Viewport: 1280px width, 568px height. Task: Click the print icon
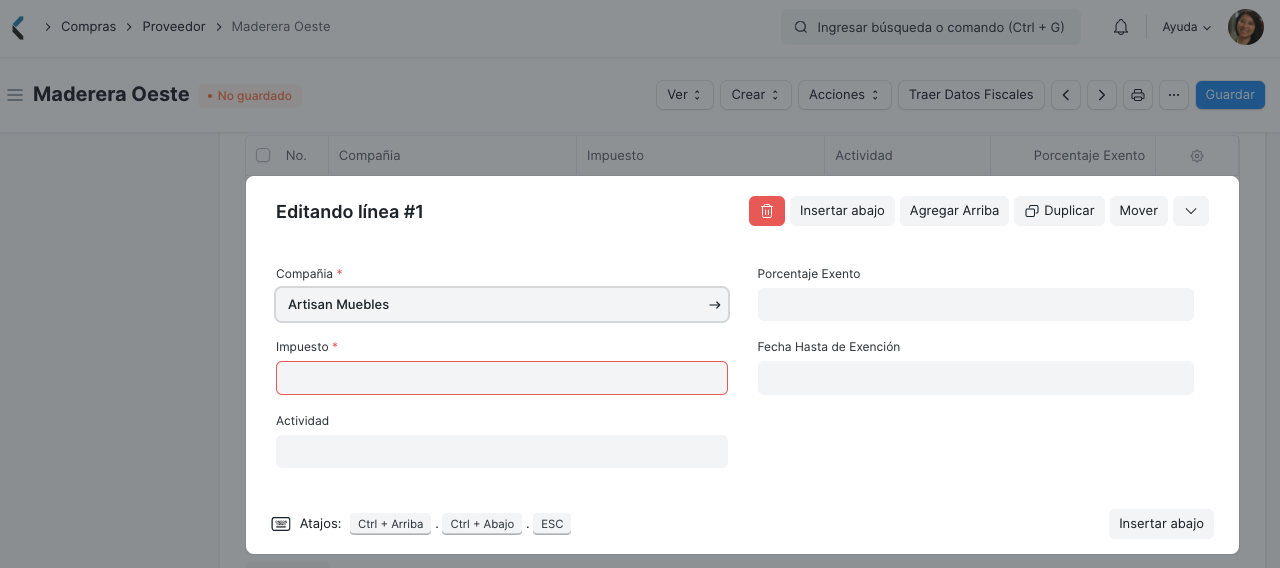tap(1137, 95)
